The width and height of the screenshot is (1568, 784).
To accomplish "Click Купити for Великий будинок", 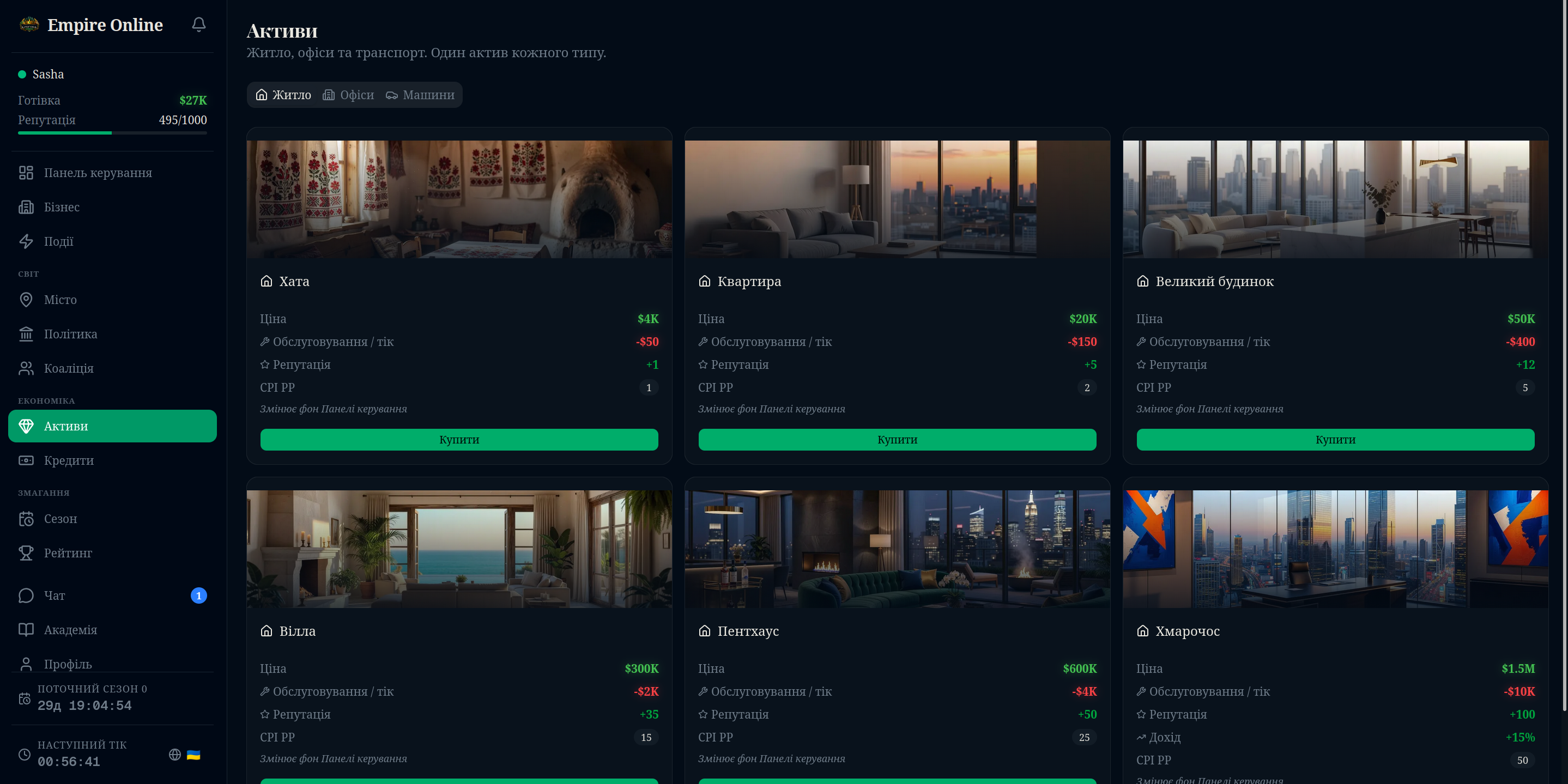I will click(x=1335, y=440).
